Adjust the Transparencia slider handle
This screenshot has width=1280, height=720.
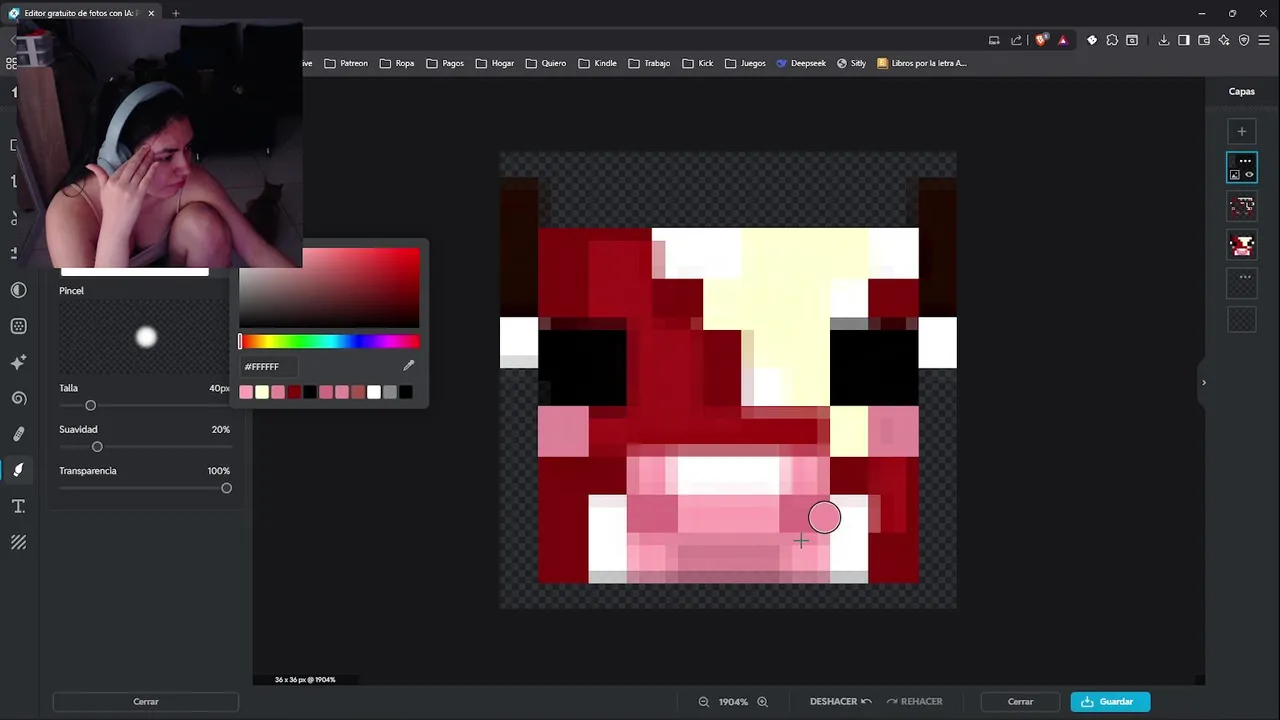point(226,488)
